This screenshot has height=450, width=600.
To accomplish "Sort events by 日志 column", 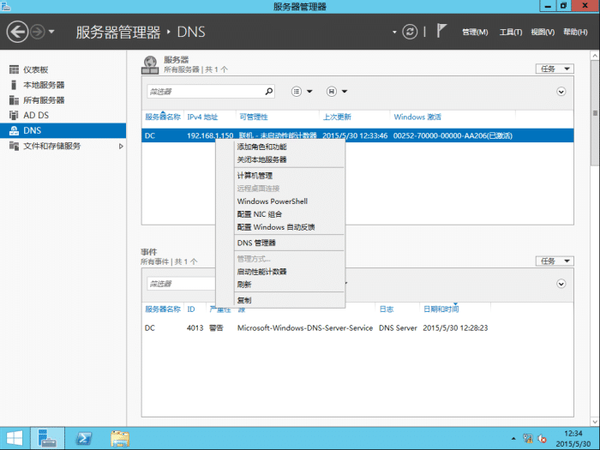I will pos(386,309).
